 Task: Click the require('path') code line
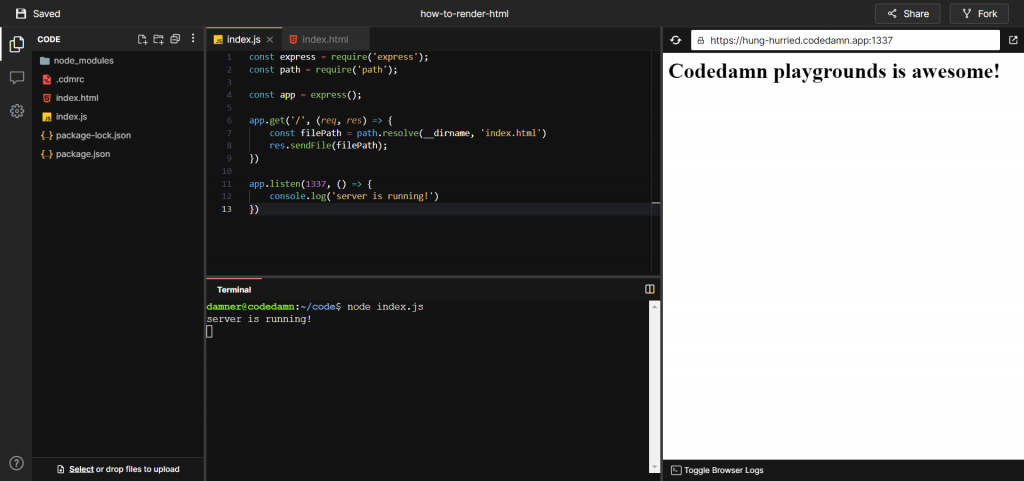pos(323,70)
